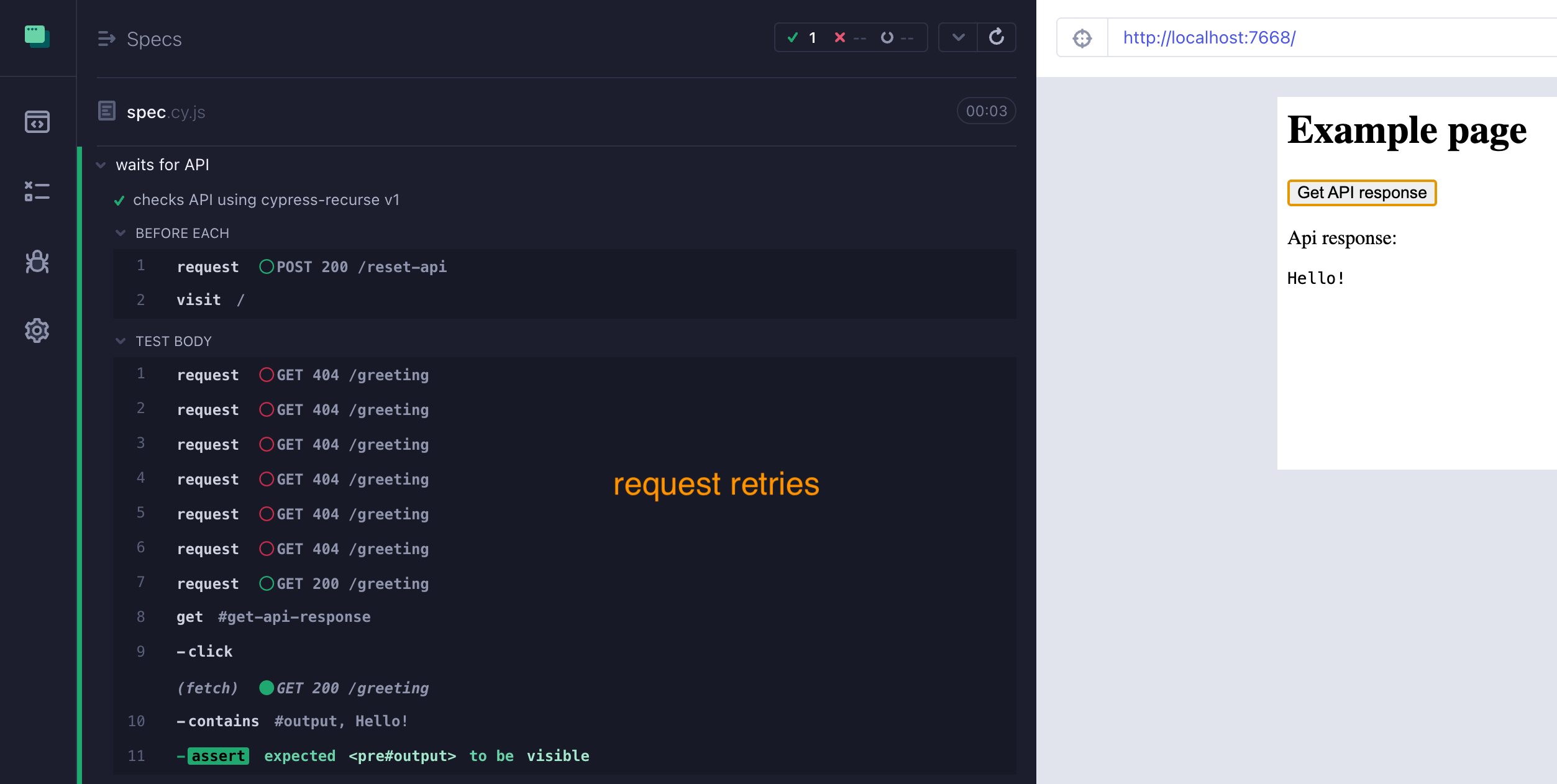The height and width of the screenshot is (784, 1557).
Task: Collapse the TEST BODY section
Action: click(x=121, y=341)
